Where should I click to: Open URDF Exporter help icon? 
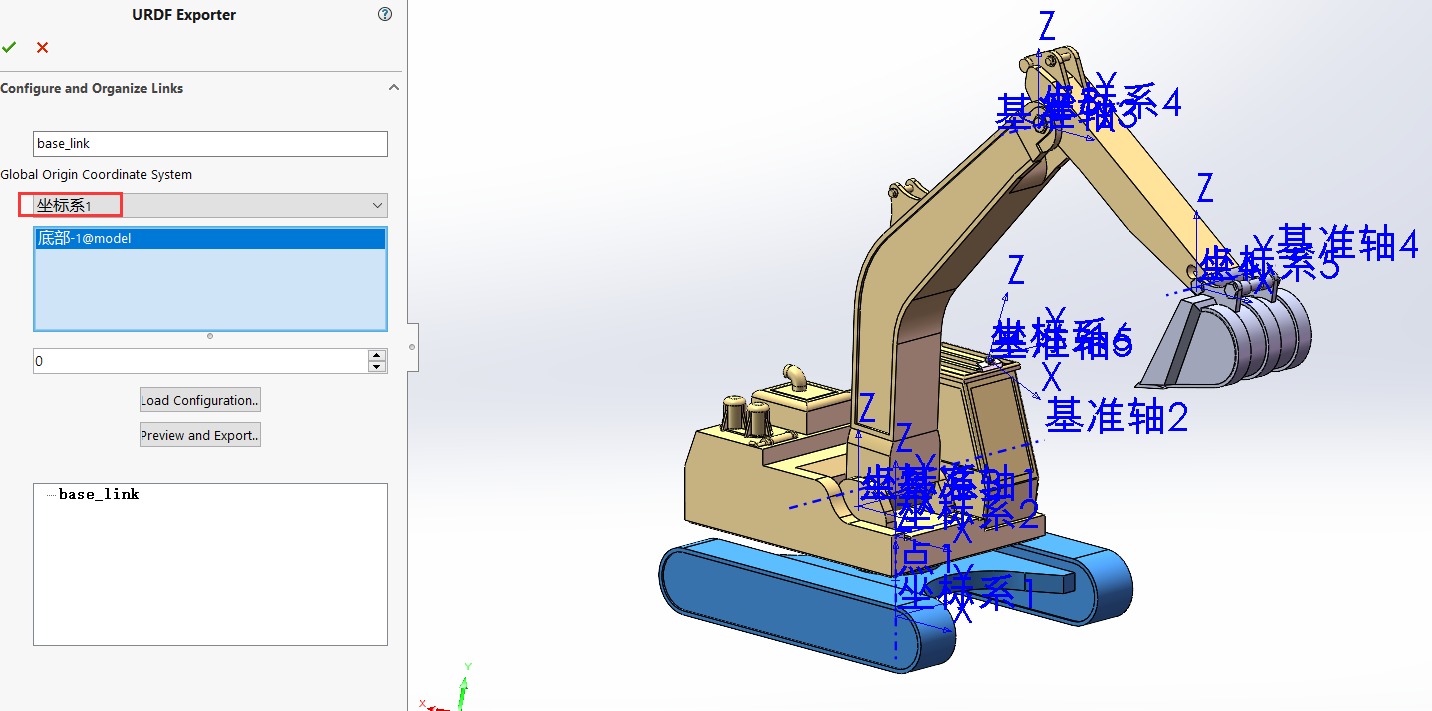tap(385, 14)
